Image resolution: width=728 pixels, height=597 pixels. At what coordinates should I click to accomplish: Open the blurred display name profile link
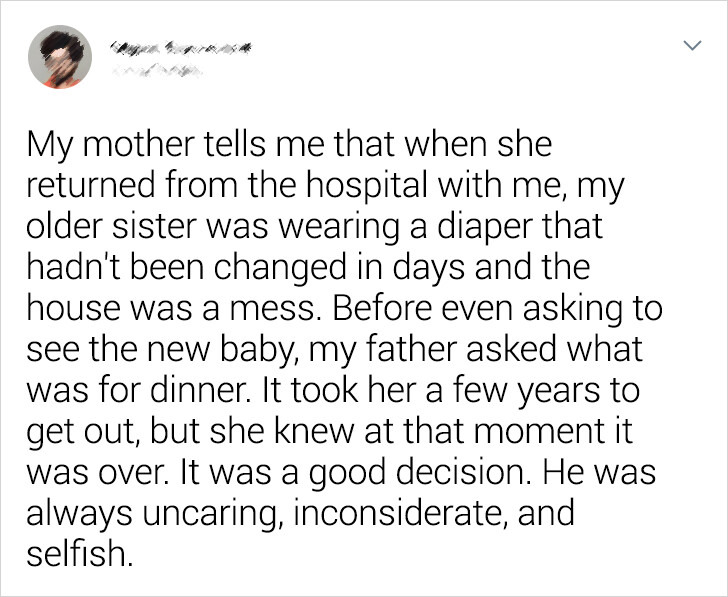(180, 47)
